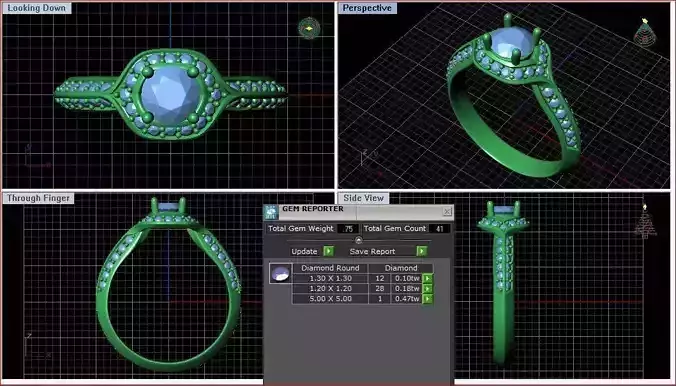676x386 pixels.
Task: Click green arrow for 1.30 X 1.30 row
Action: 427,278
